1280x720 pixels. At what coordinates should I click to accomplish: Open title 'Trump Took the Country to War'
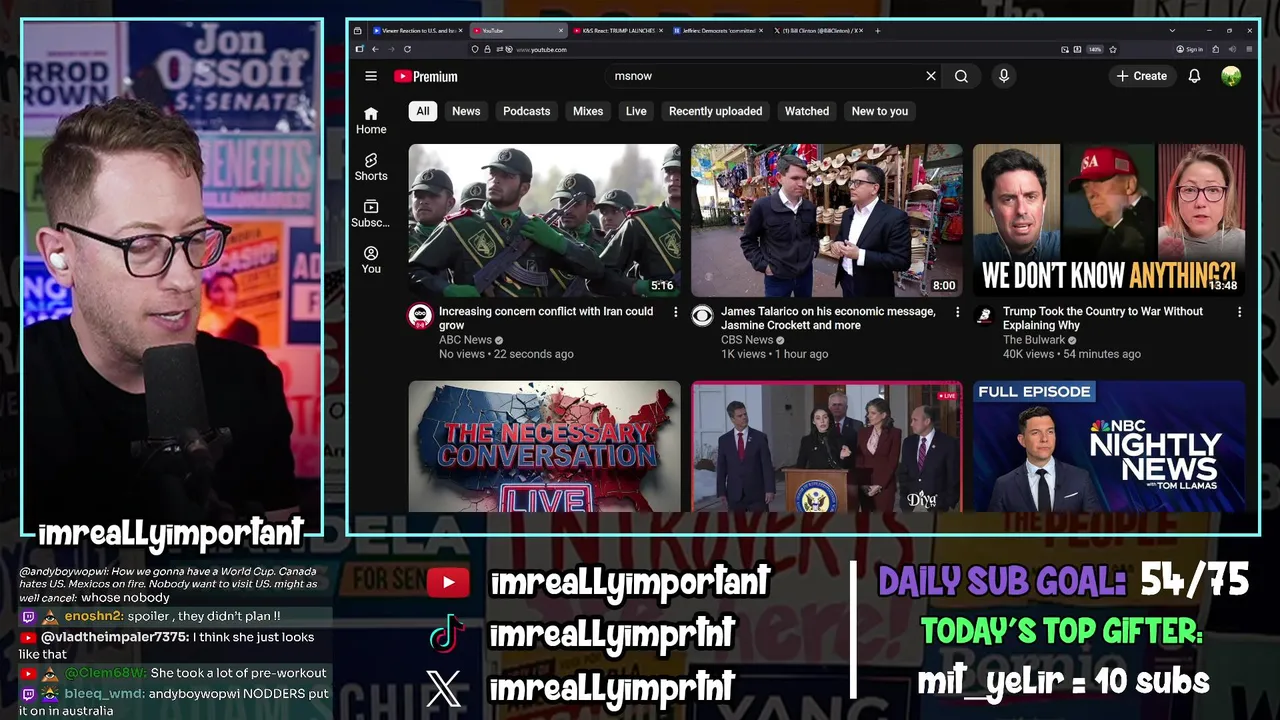click(x=1103, y=318)
